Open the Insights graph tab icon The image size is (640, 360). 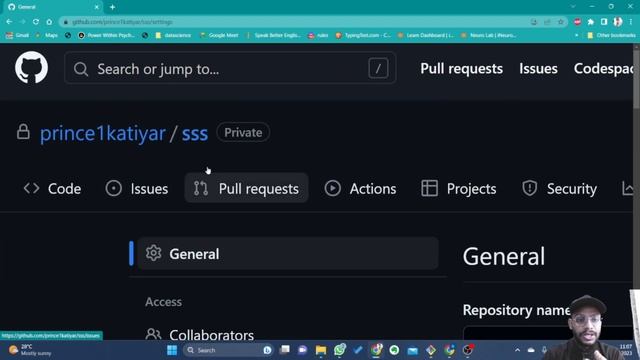pyautogui.click(x=627, y=189)
